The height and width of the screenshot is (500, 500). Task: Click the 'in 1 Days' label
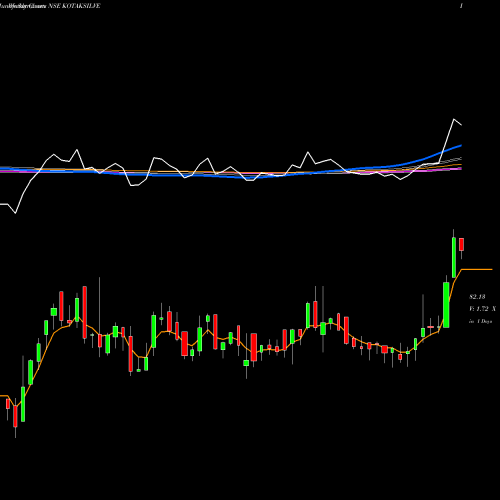(480, 322)
